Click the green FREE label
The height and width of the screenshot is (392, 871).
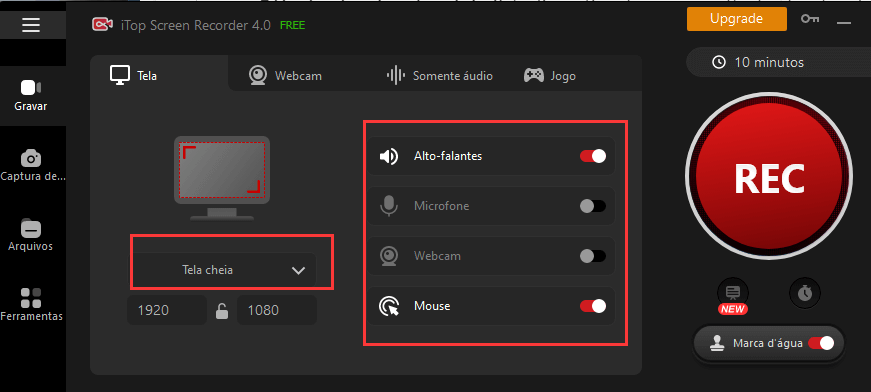pyautogui.click(x=293, y=26)
